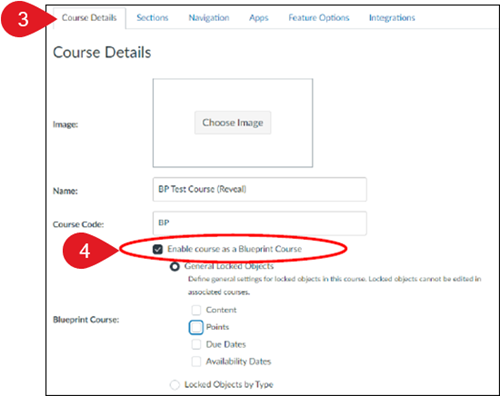Viewport: 500px width, 396px height.
Task: Check the Availability Dates option
Action: pyautogui.click(x=196, y=361)
